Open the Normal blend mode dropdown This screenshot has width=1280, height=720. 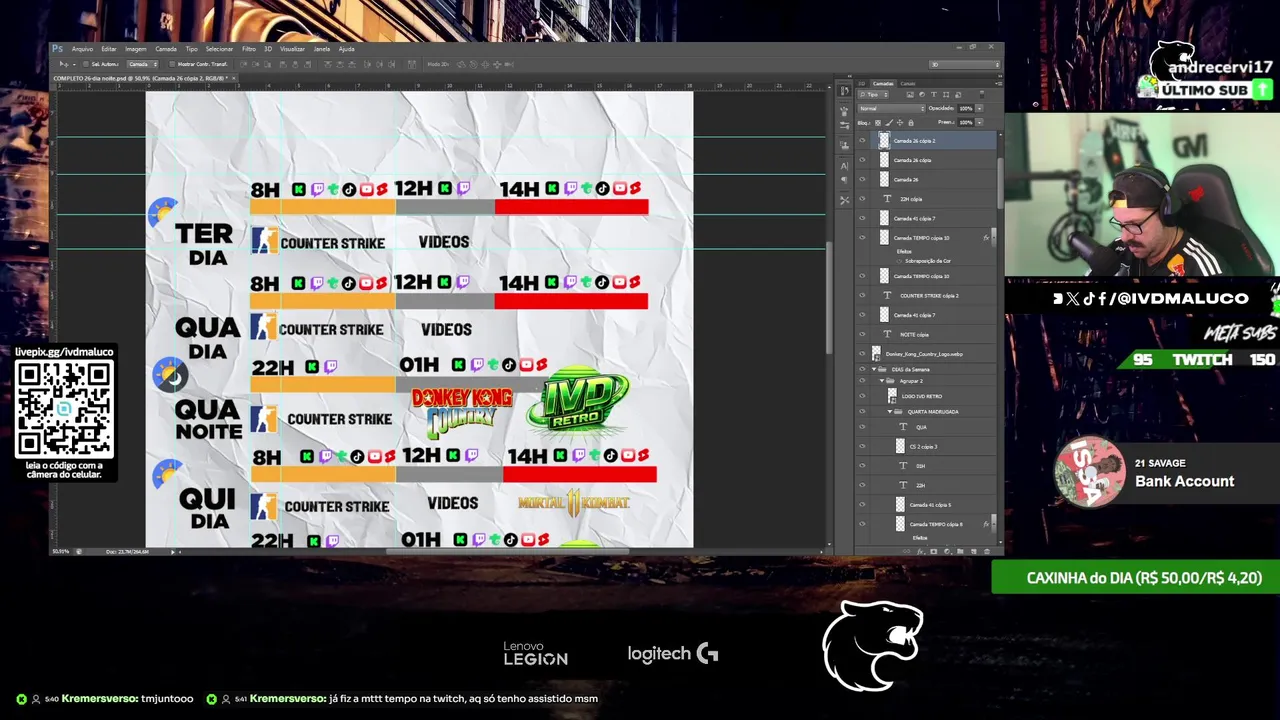(x=893, y=108)
